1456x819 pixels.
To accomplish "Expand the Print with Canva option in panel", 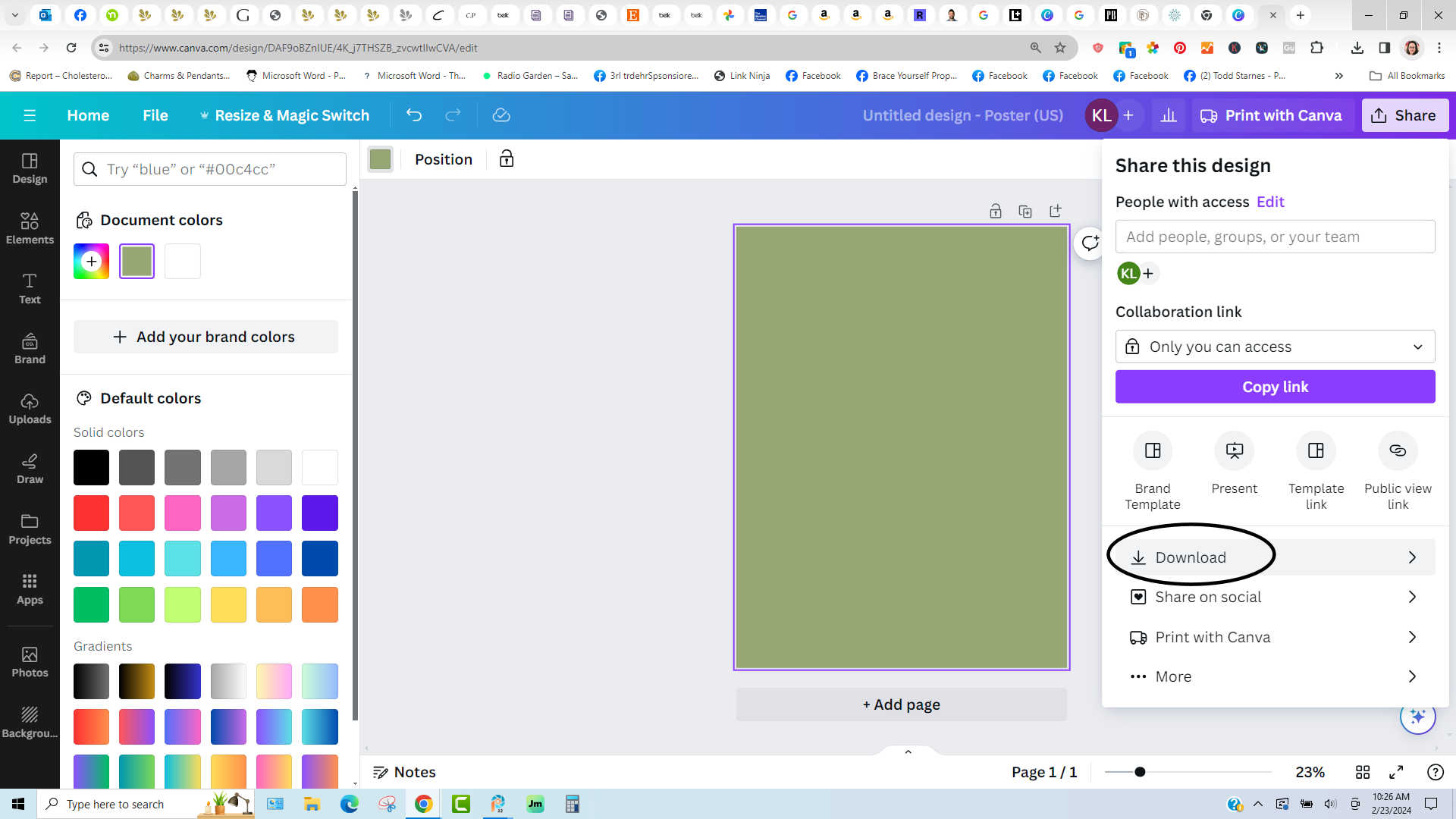I will pyautogui.click(x=1276, y=637).
